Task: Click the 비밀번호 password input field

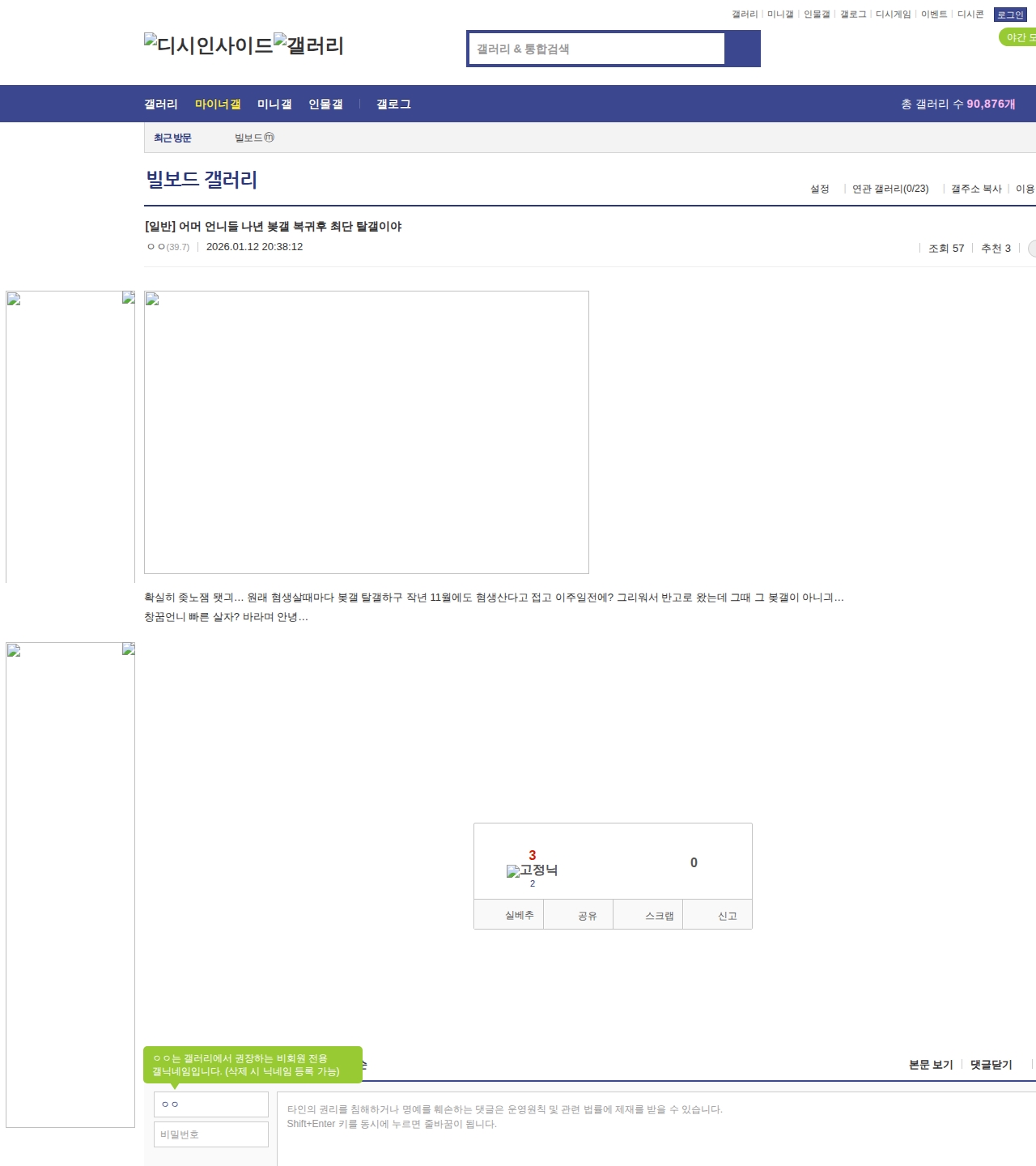Action: (x=211, y=1134)
